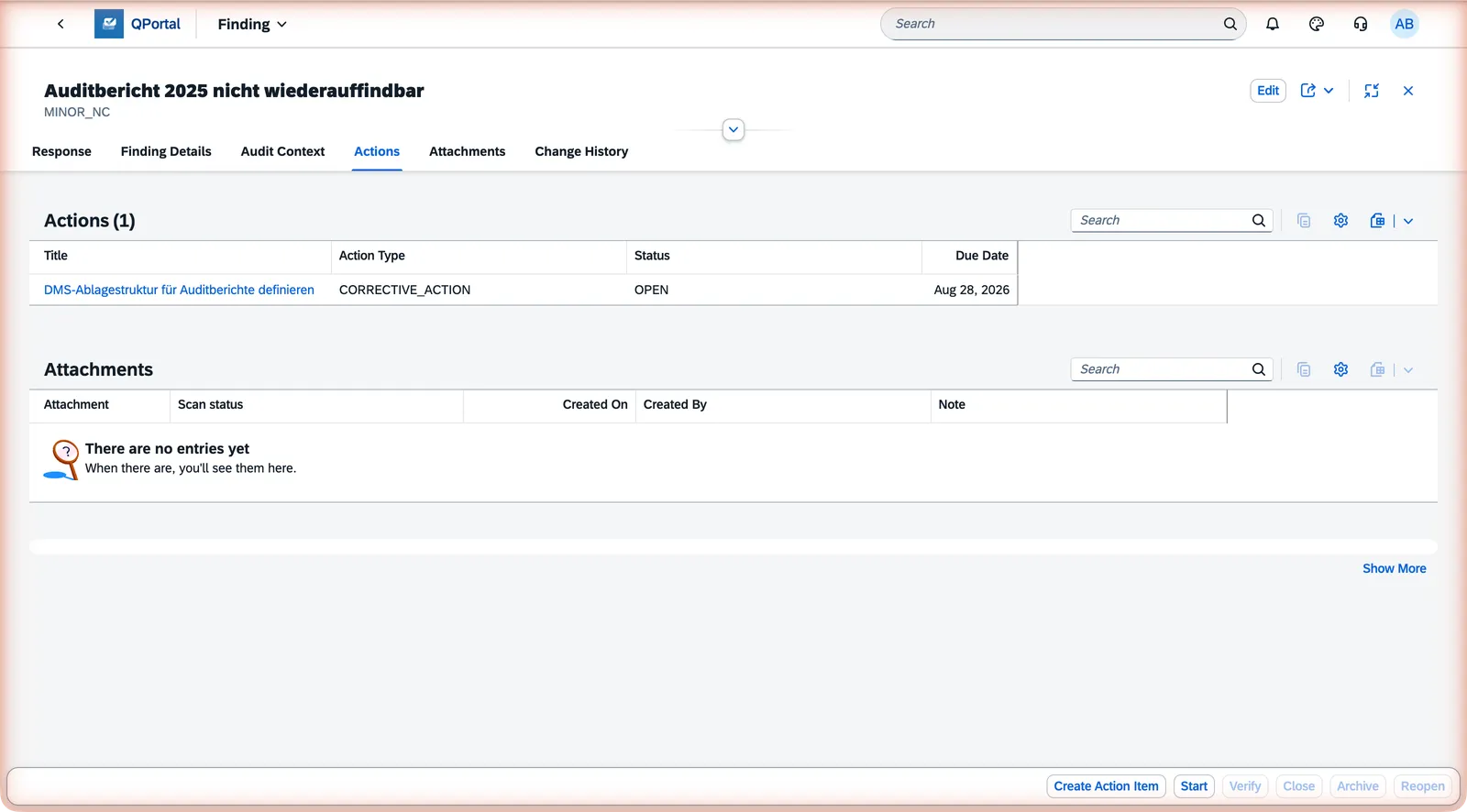This screenshot has width=1467, height=812.
Task: Open Actions table settings gear
Action: tap(1340, 220)
